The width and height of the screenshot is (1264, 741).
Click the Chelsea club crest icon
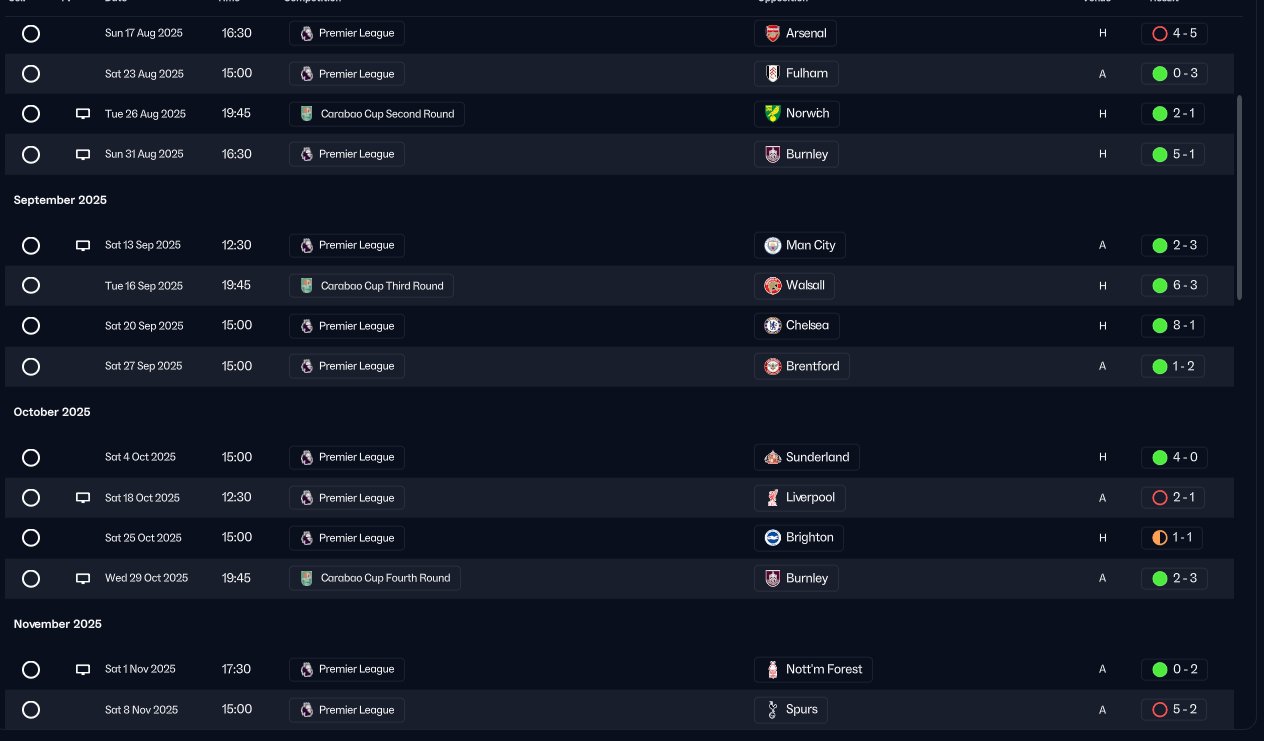point(772,325)
